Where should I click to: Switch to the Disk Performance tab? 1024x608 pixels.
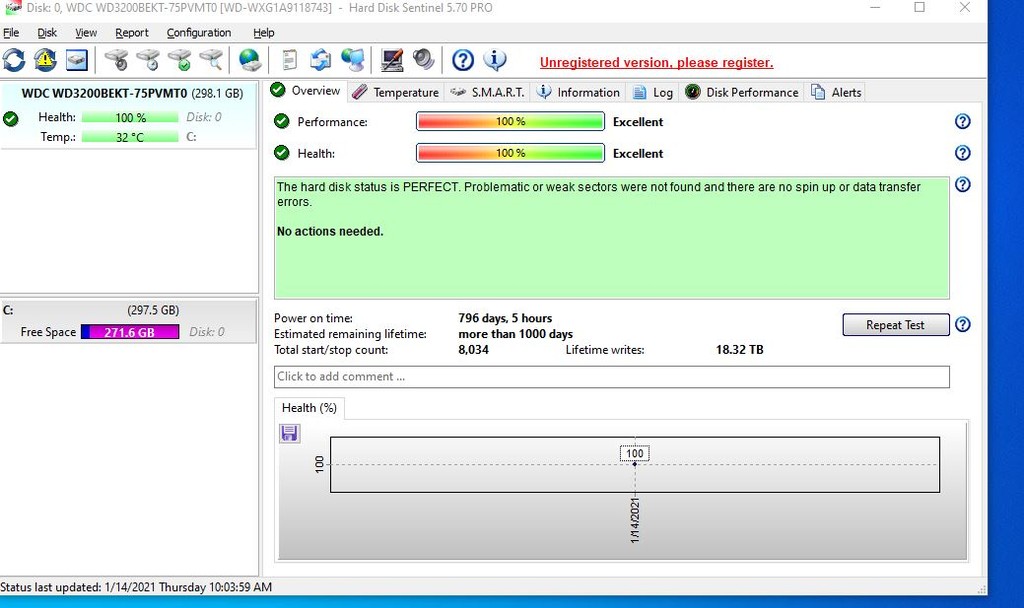[x=742, y=92]
